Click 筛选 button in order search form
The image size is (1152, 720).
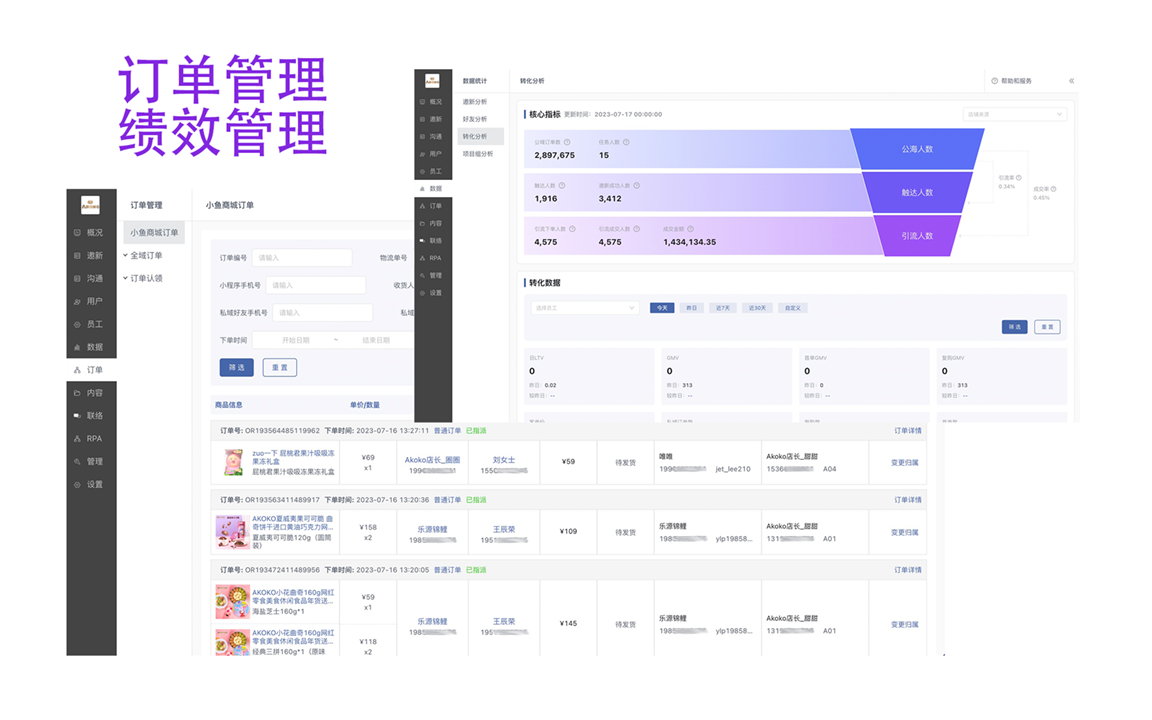(x=237, y=368)
